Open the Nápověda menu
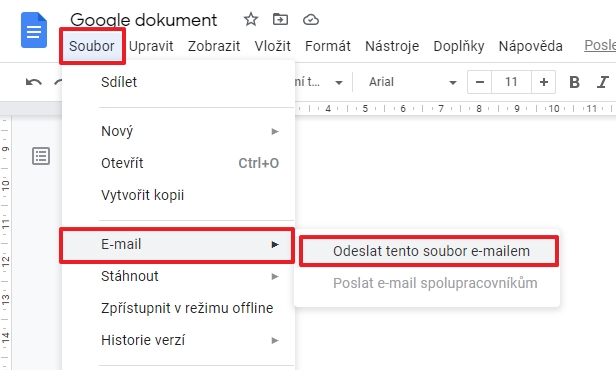This screenshot has width=616, height=370. [530, 46]
